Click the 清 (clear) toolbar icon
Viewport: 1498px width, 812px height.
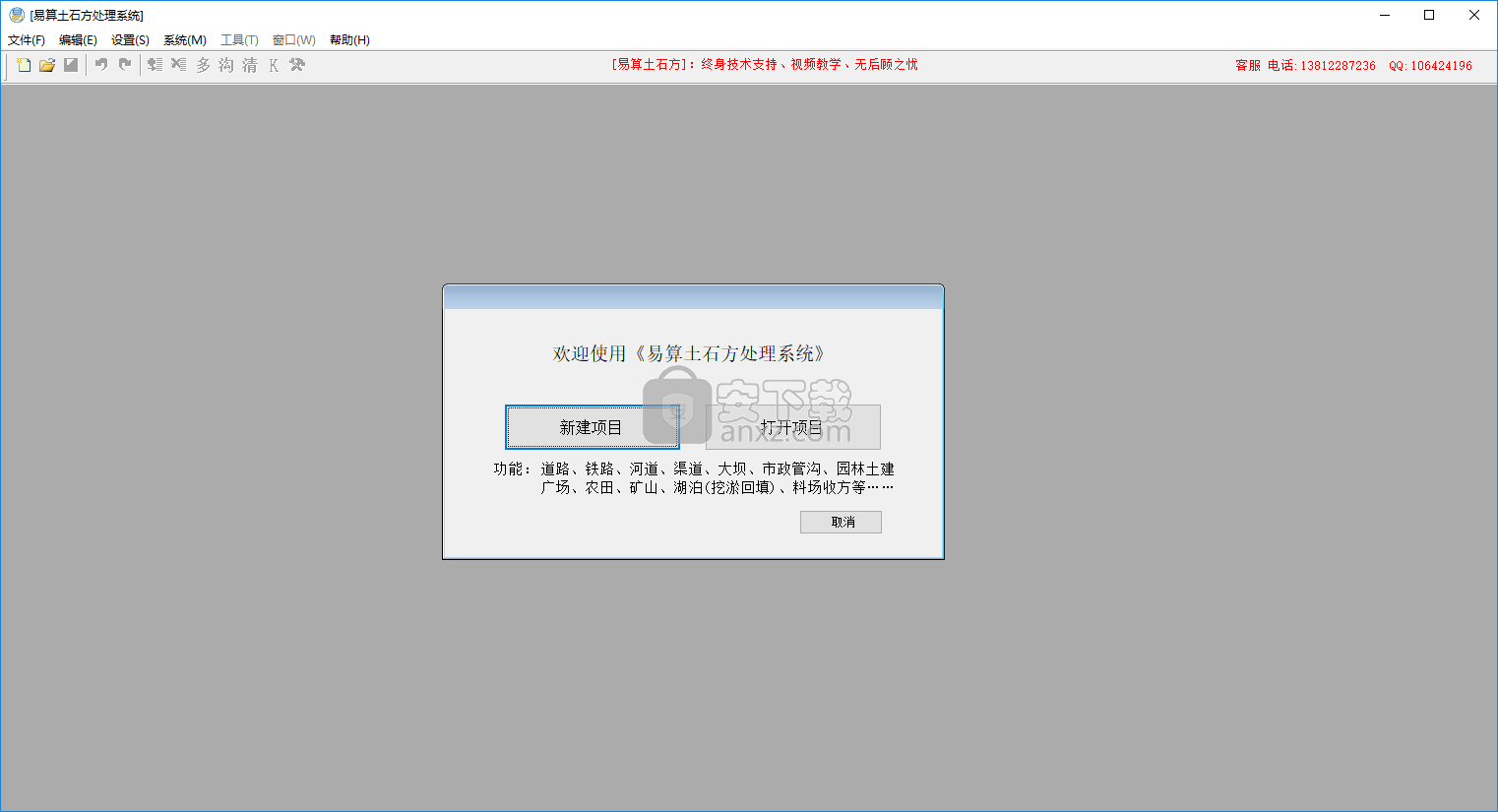[248, 65]
